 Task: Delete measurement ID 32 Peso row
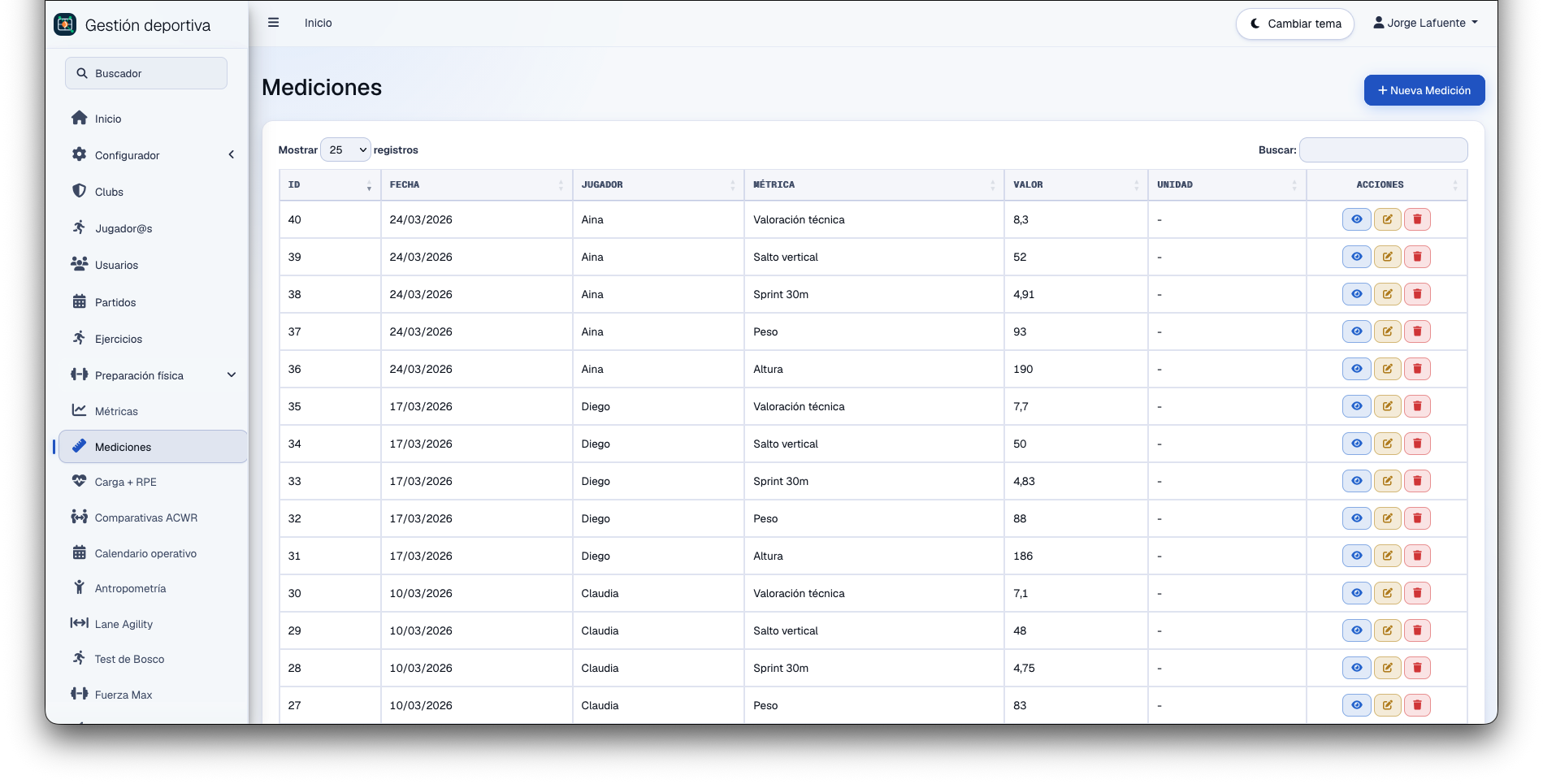pyautogui.click(x=1418, y=518)
